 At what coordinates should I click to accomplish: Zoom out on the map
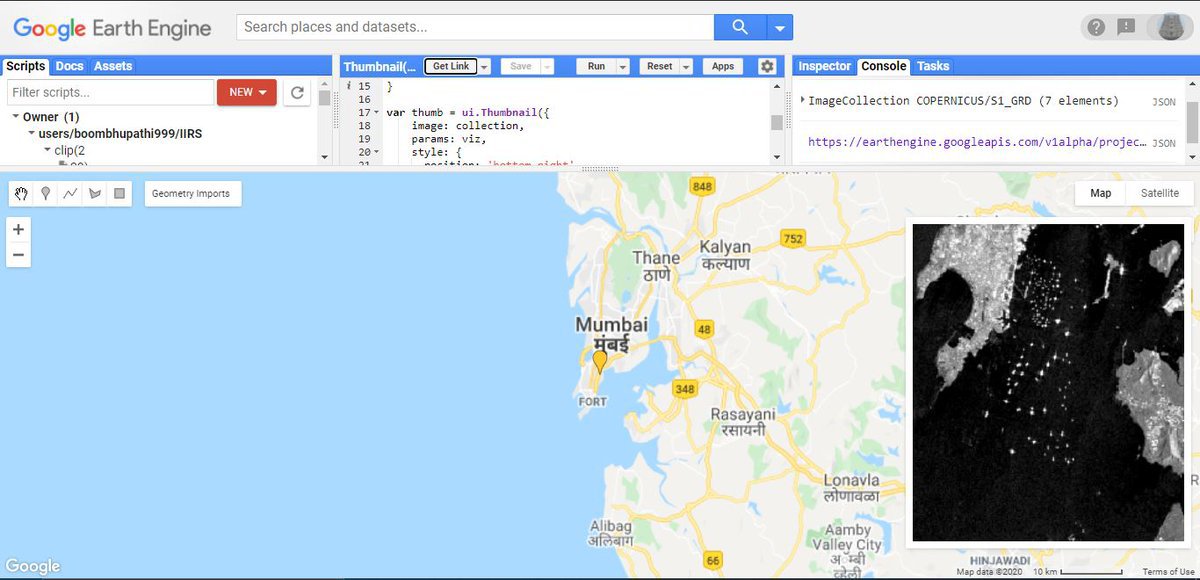[x=18, y=256]
